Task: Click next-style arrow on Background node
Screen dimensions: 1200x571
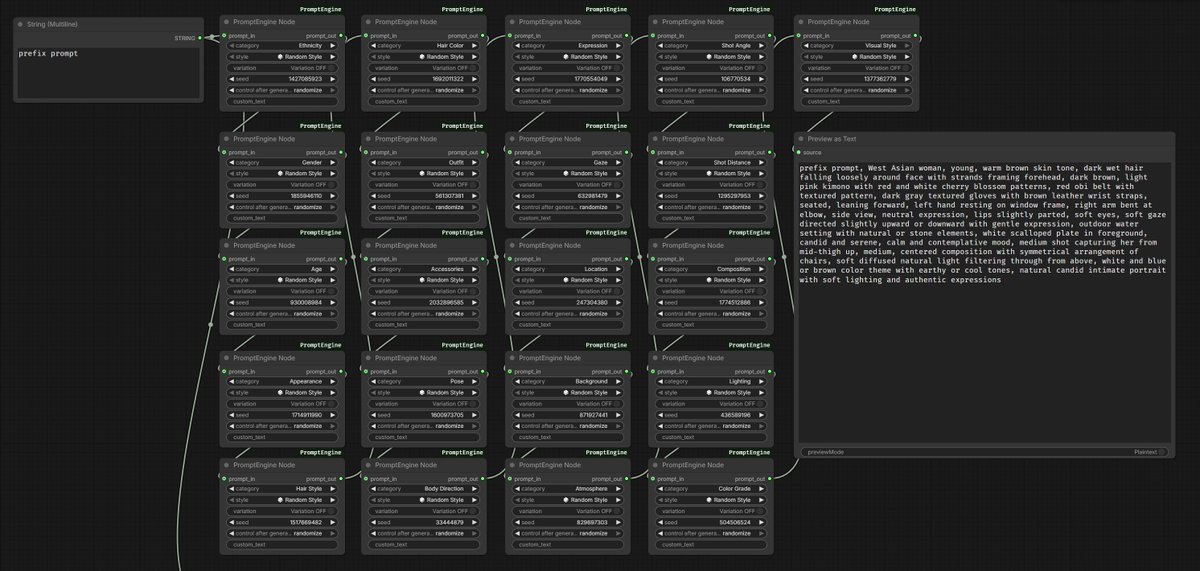Action: (x=622, y=393)
